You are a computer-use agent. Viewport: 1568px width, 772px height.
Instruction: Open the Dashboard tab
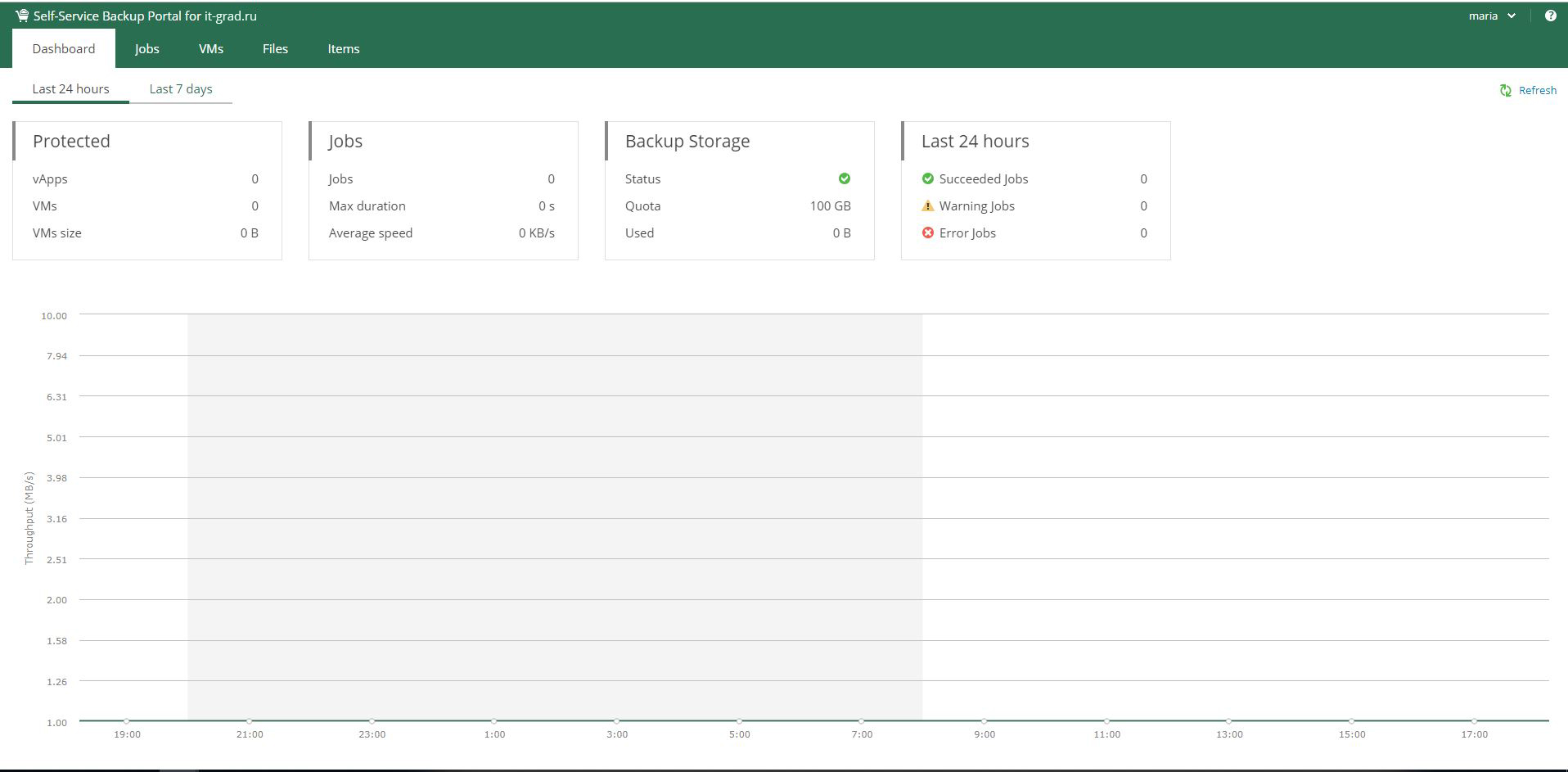tap(64, 49)
